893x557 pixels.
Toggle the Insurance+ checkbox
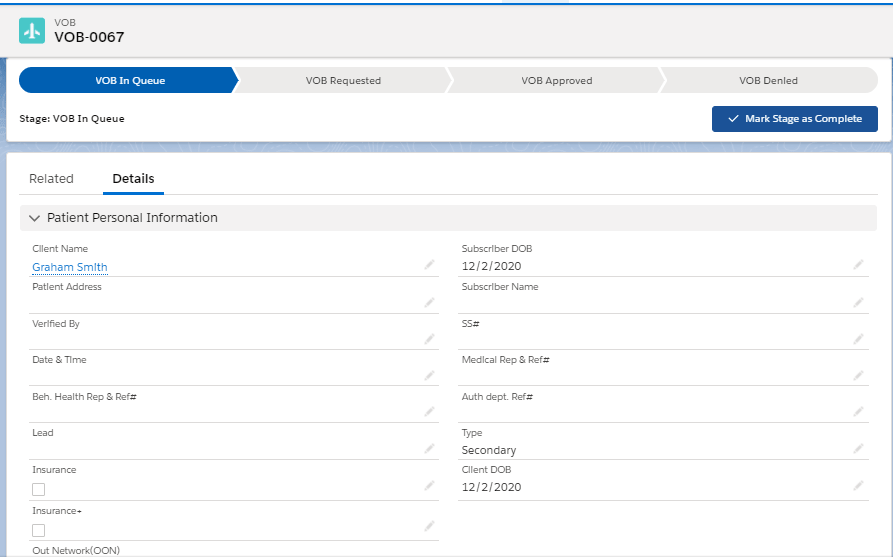pos(39,530)
